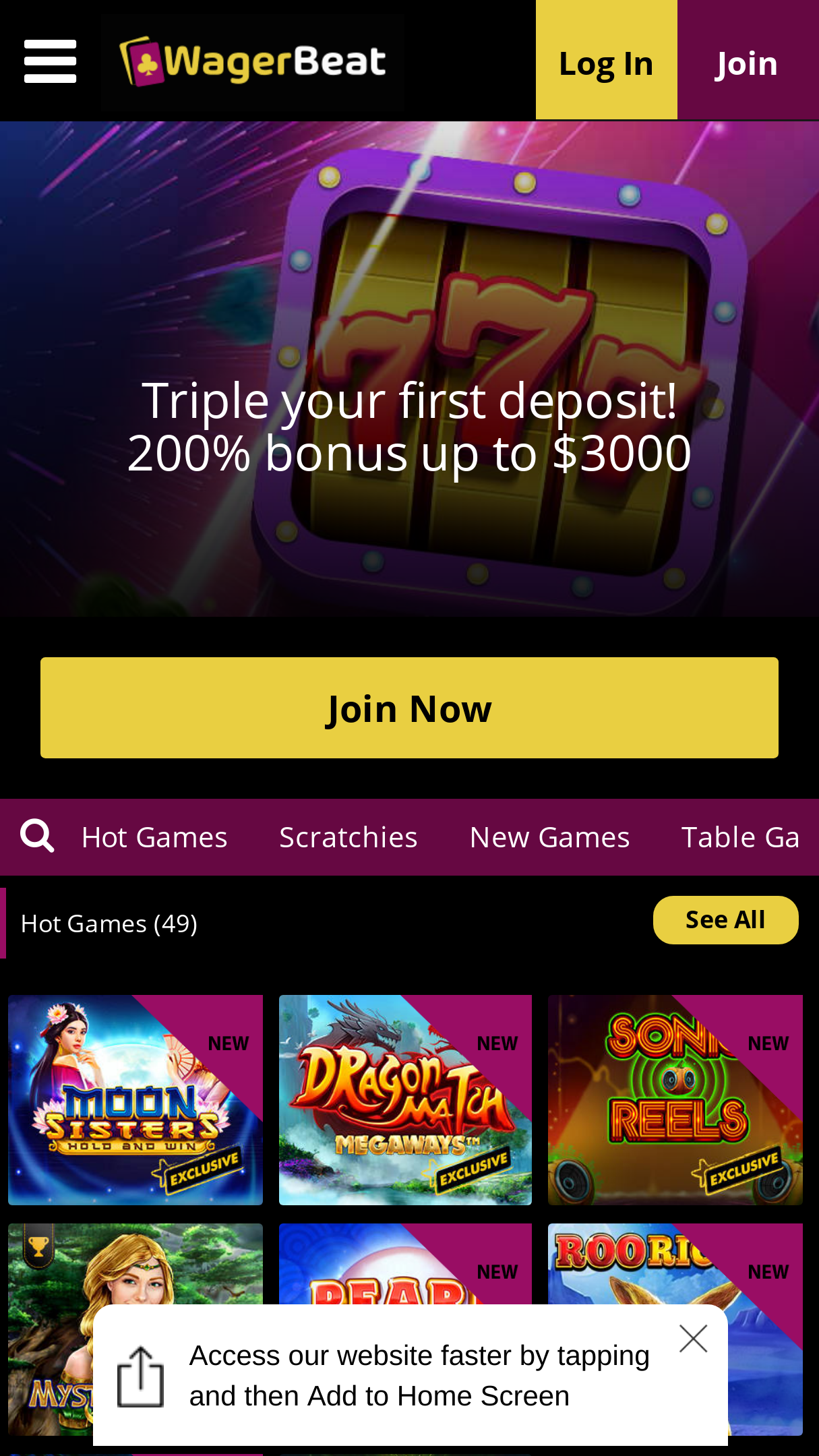Screen dimensions: 819x1456
Task: Open the game search magnifier icon
Action: pyautogui.click(x=37, y=837)
